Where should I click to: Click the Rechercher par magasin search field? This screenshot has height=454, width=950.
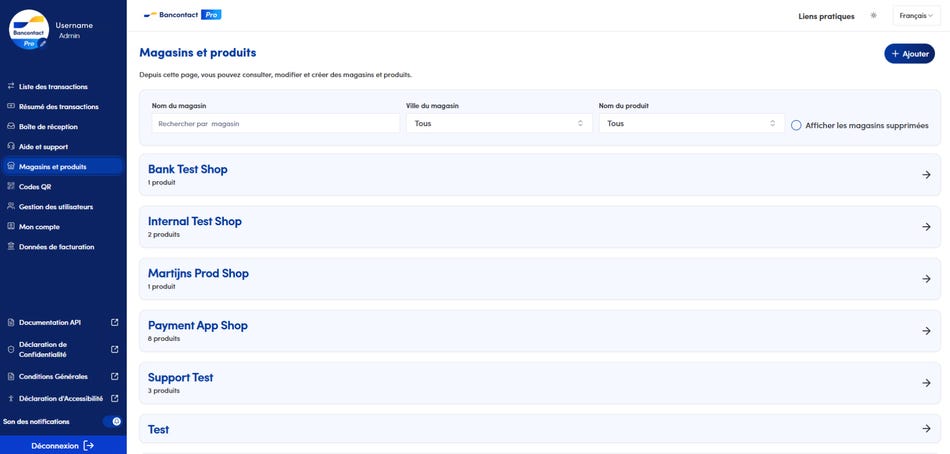(x=275, y=123)
